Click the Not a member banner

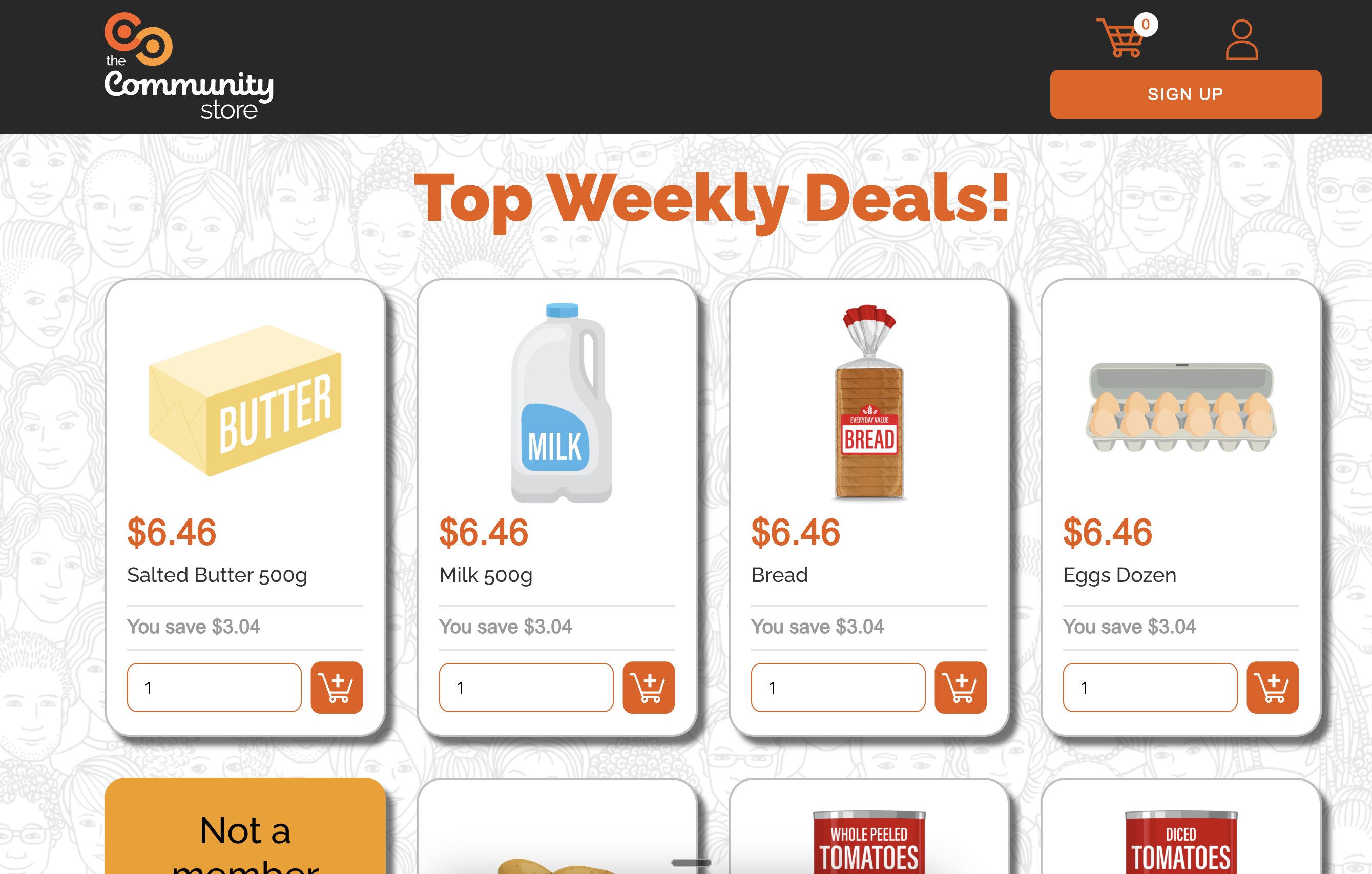pos(245,832)
